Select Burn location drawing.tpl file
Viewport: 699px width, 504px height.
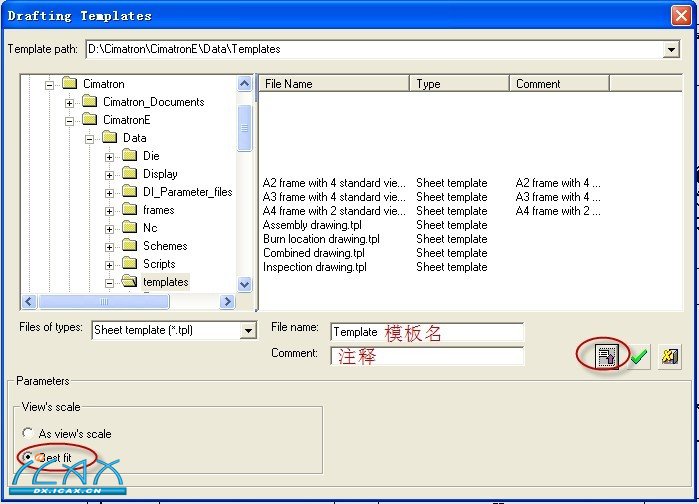[321, 239]
